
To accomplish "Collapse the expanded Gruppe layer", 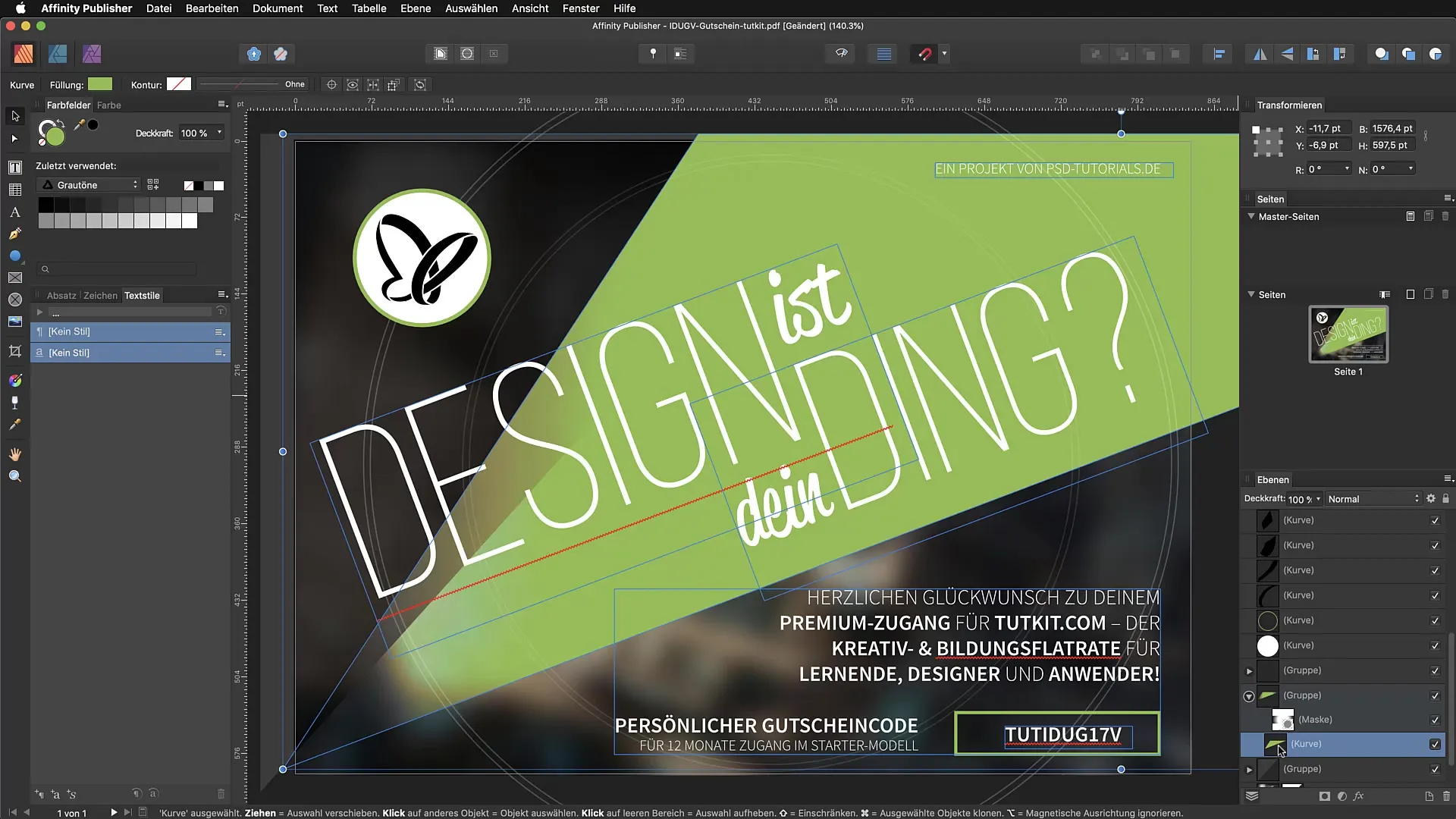I will 1249,696.
